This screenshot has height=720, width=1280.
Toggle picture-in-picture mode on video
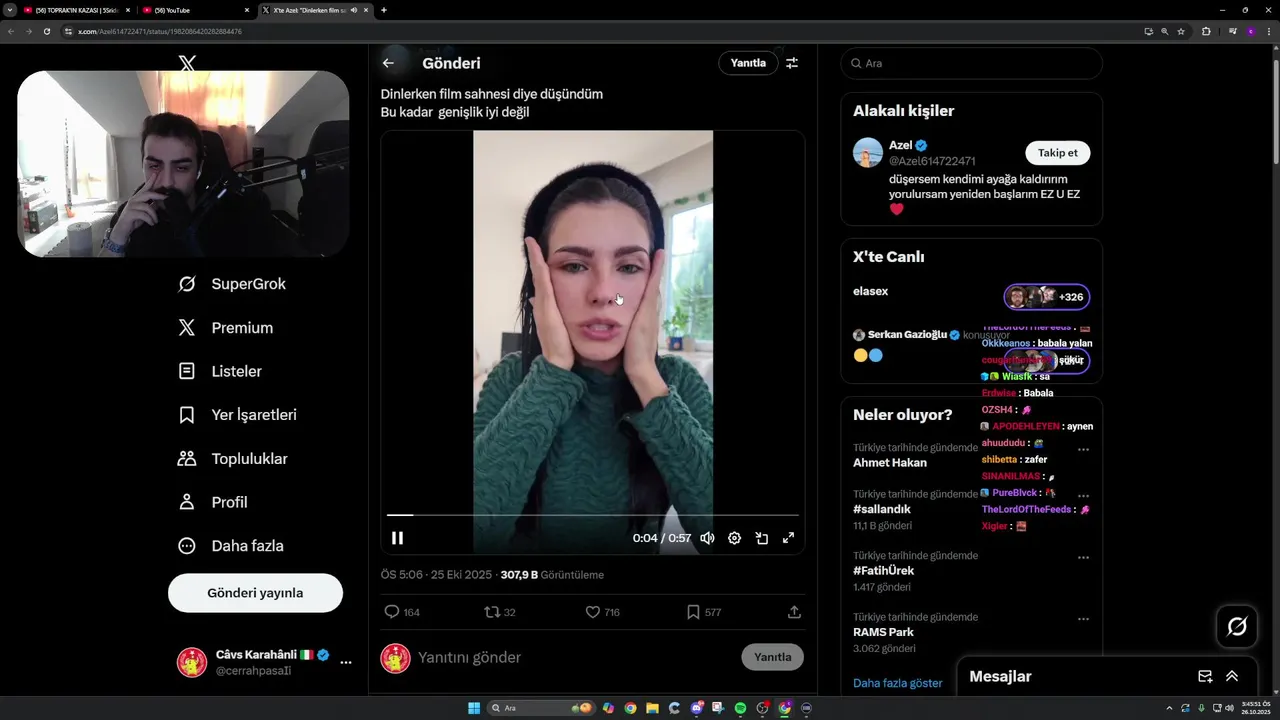pyautogui.click(x=761, y=538)
